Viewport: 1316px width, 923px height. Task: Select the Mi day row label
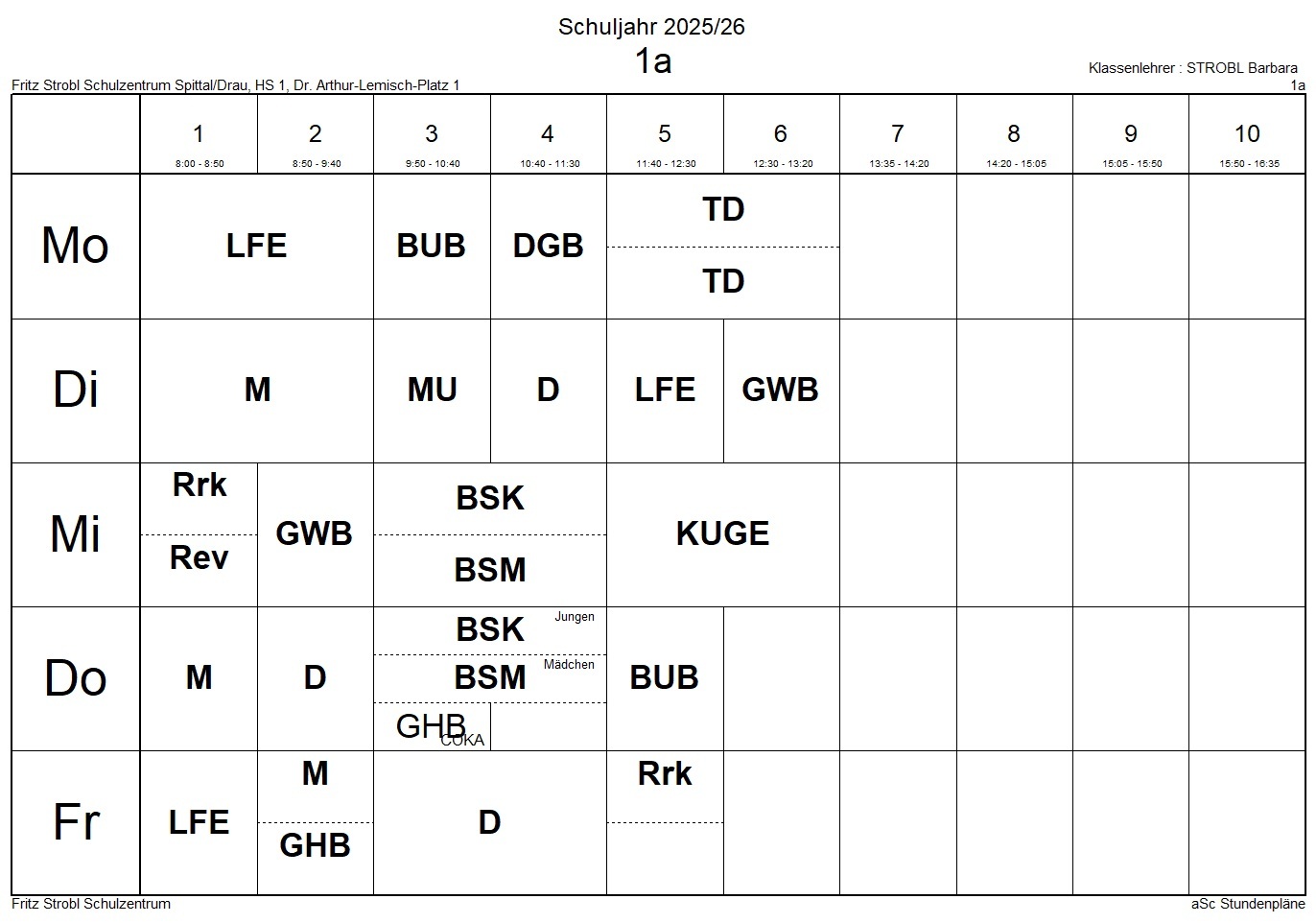click(x=76, y=533)
